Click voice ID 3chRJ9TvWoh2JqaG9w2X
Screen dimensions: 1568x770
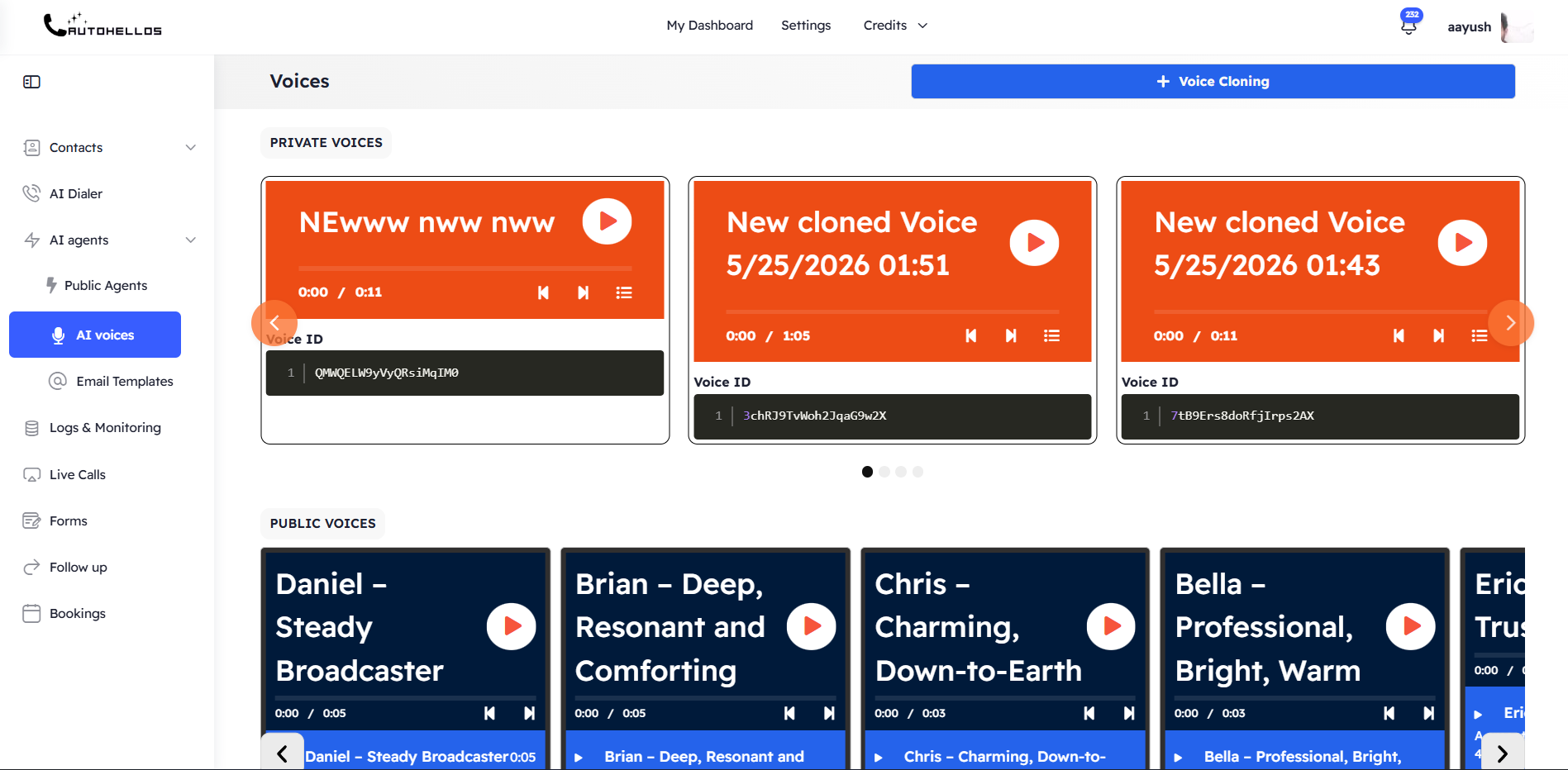click(x=814, y=416)
